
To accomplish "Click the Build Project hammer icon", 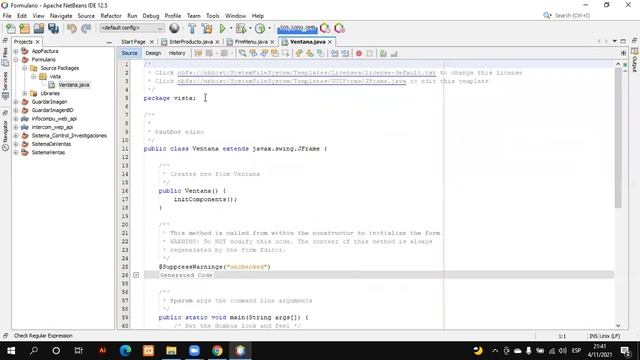I will coord(192,28).
